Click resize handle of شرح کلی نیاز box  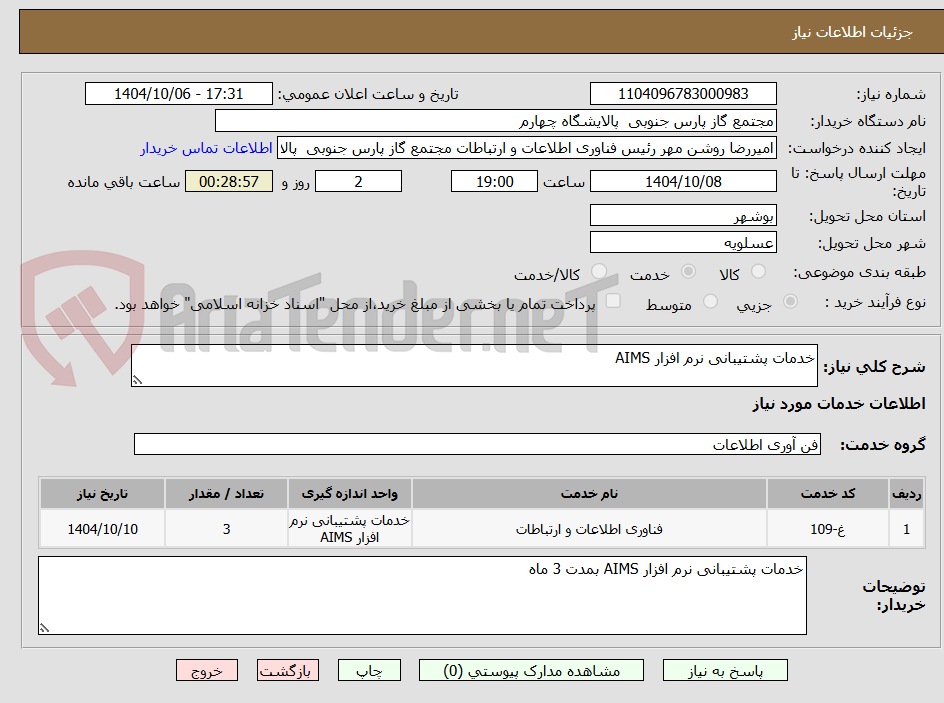[138, 380]
